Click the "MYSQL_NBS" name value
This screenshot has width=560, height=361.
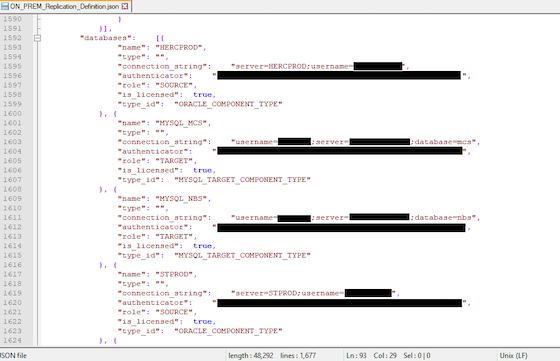(x=181, y=199)
